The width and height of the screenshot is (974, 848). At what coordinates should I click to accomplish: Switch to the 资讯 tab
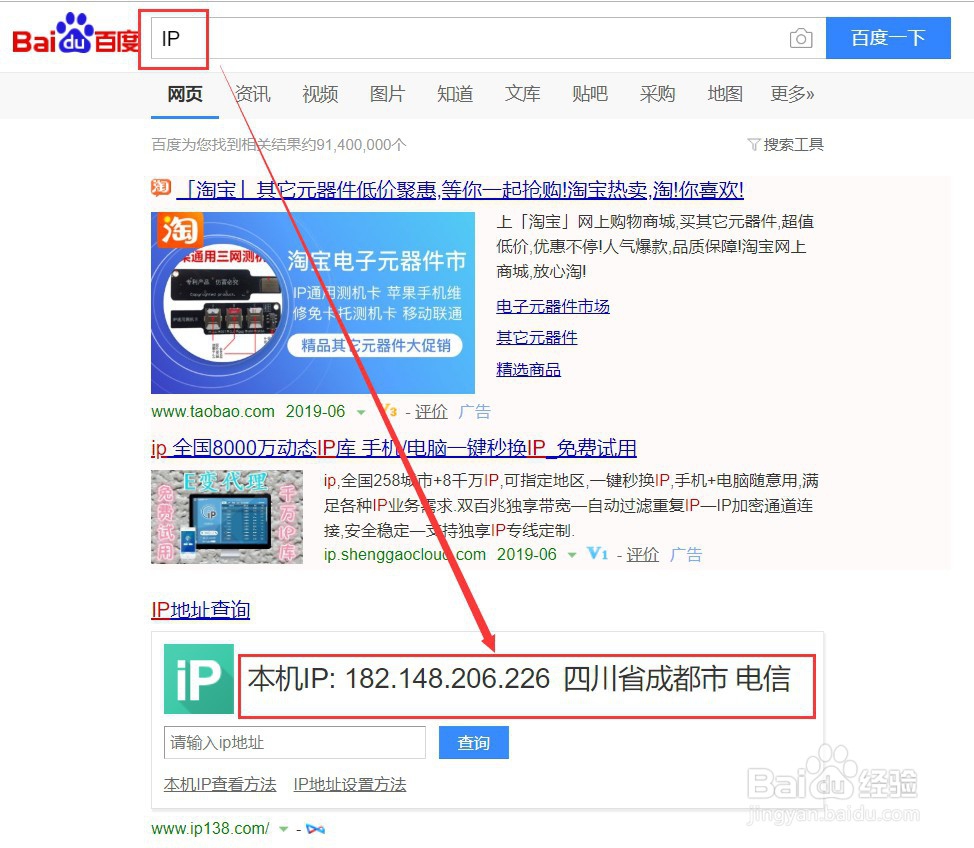coord(252,94)
